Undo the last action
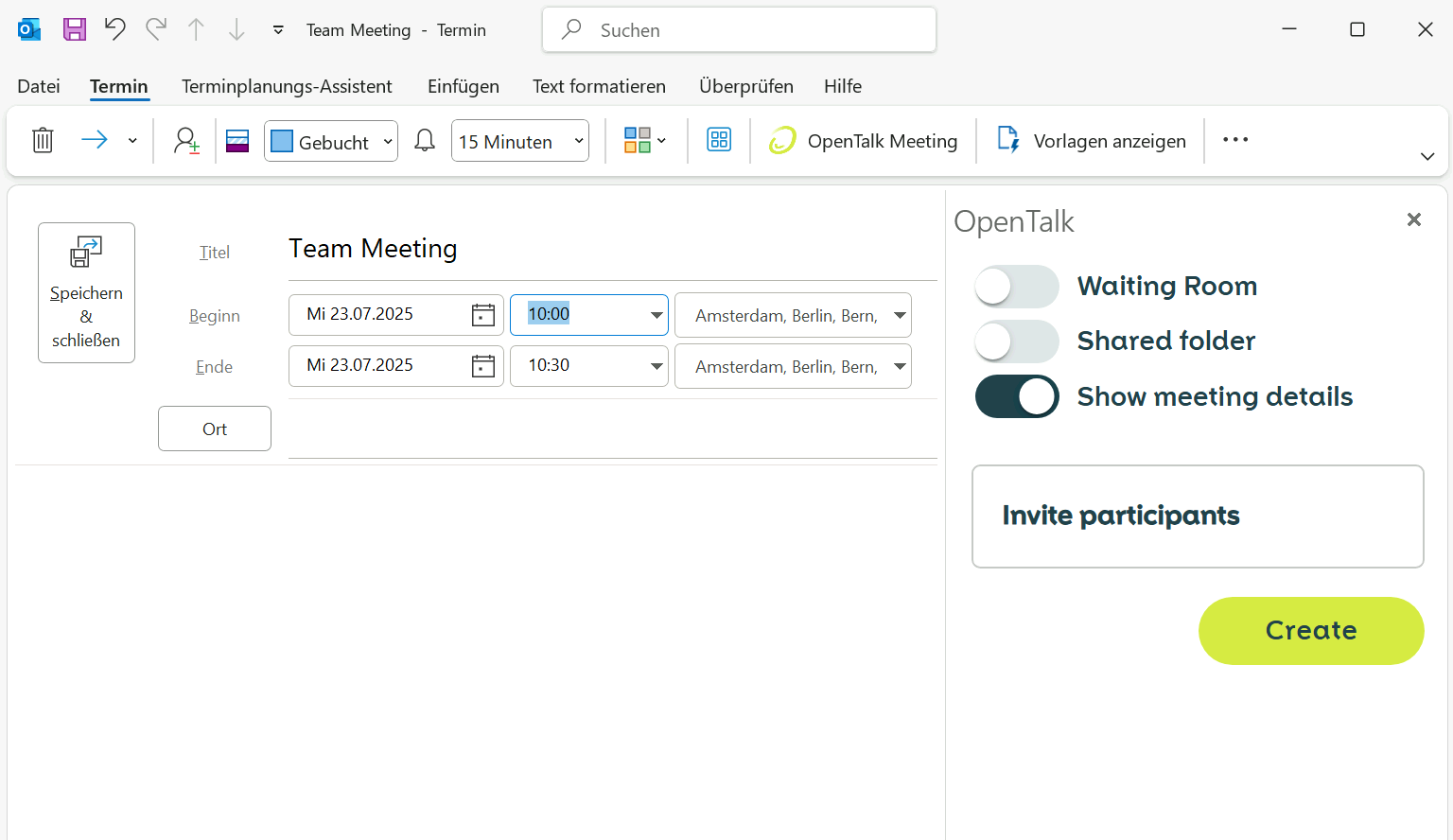 pos(115,29)
